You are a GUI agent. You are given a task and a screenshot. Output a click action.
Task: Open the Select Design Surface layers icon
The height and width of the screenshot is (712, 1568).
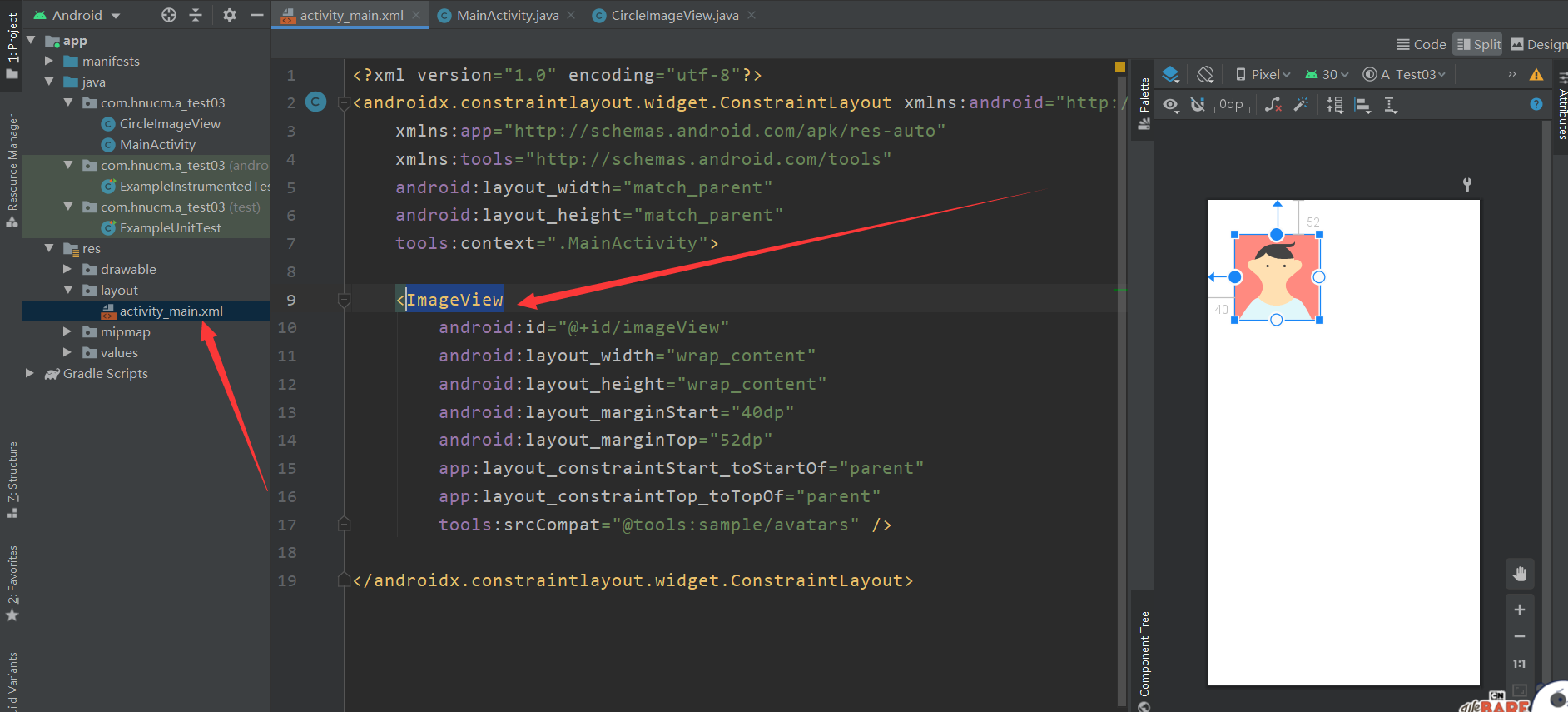1171,75
